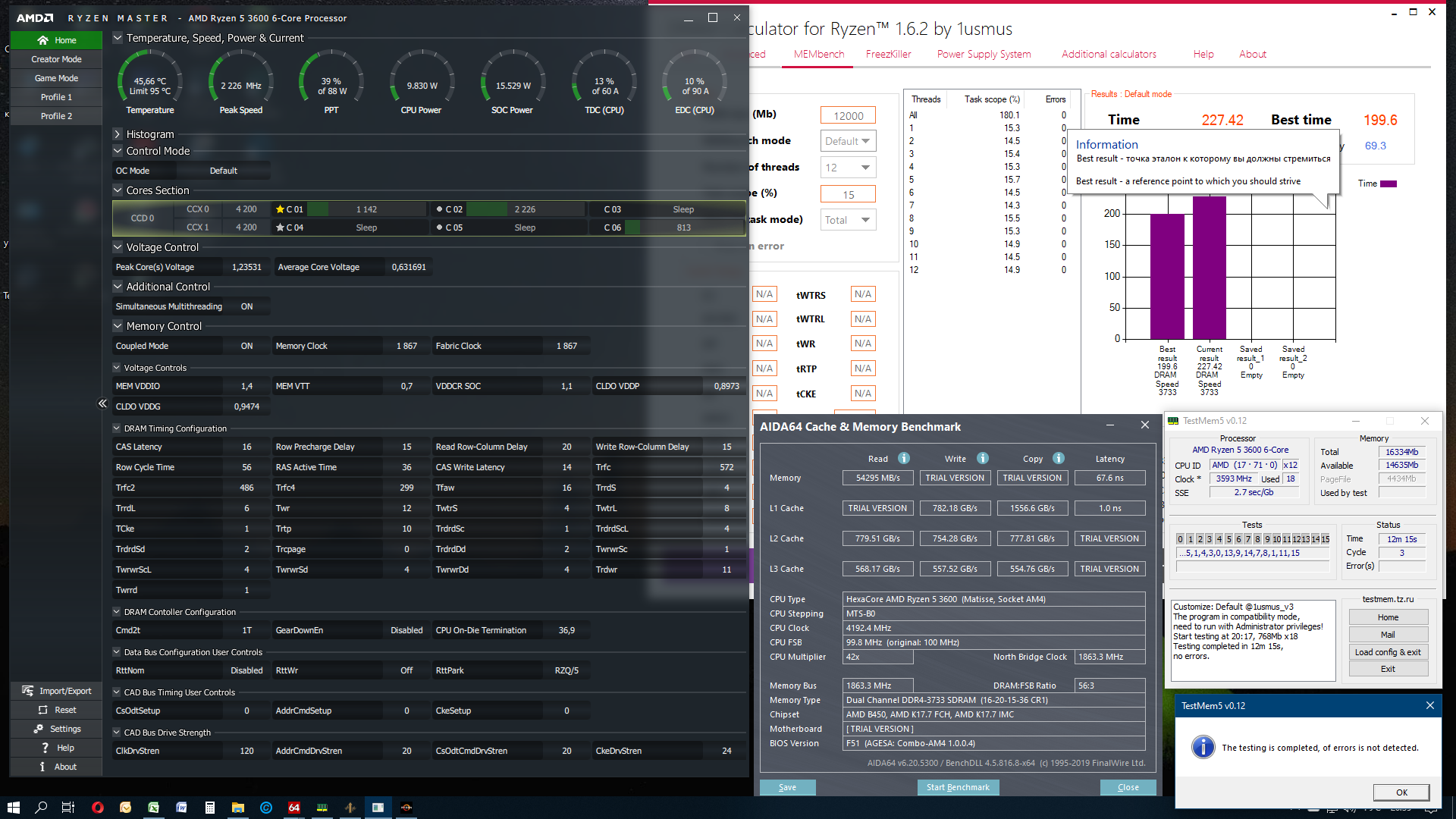Open the Total task mode dropdown

click(848, 220)
